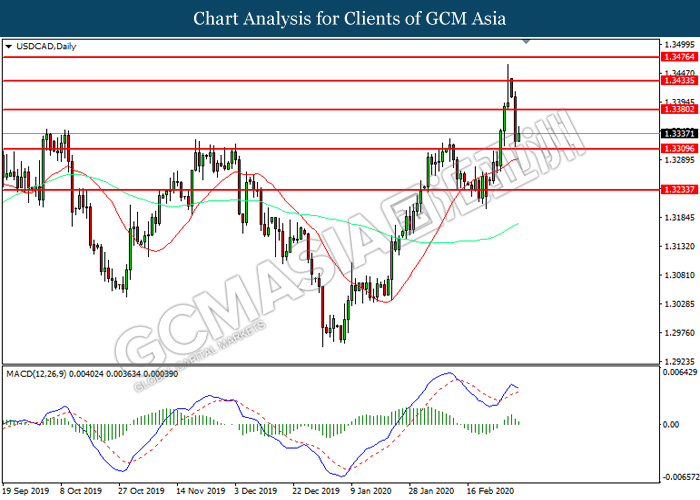Click the 14 Nov 2019 date label
Screen dimensions: 700x500
pos(200,491)
